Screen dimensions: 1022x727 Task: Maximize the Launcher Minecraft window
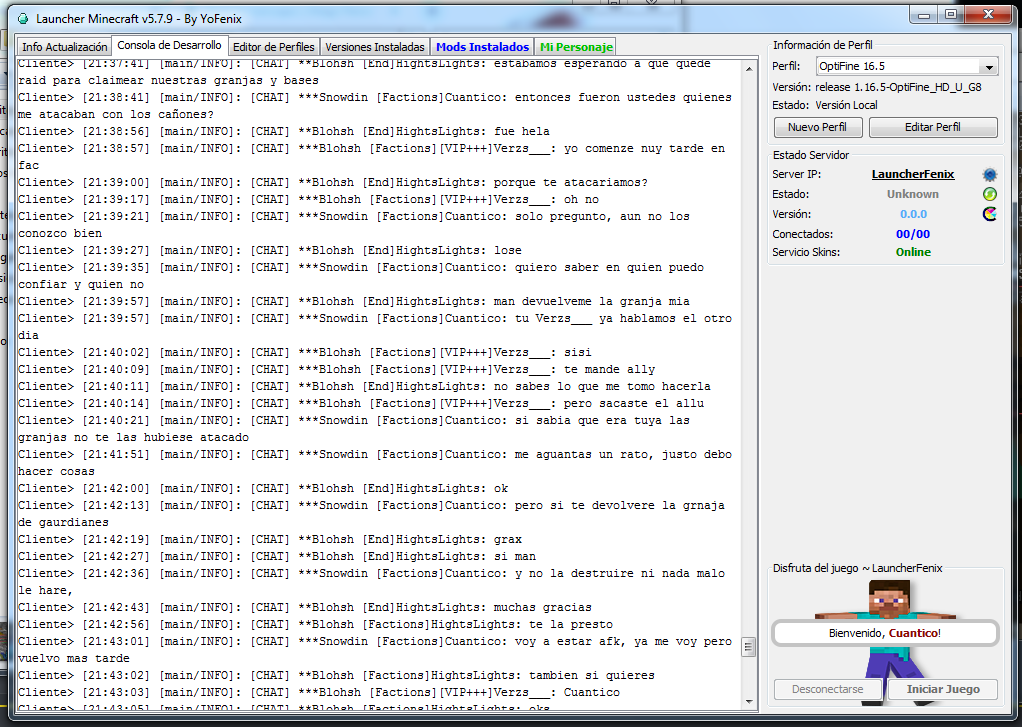point(951,15)
